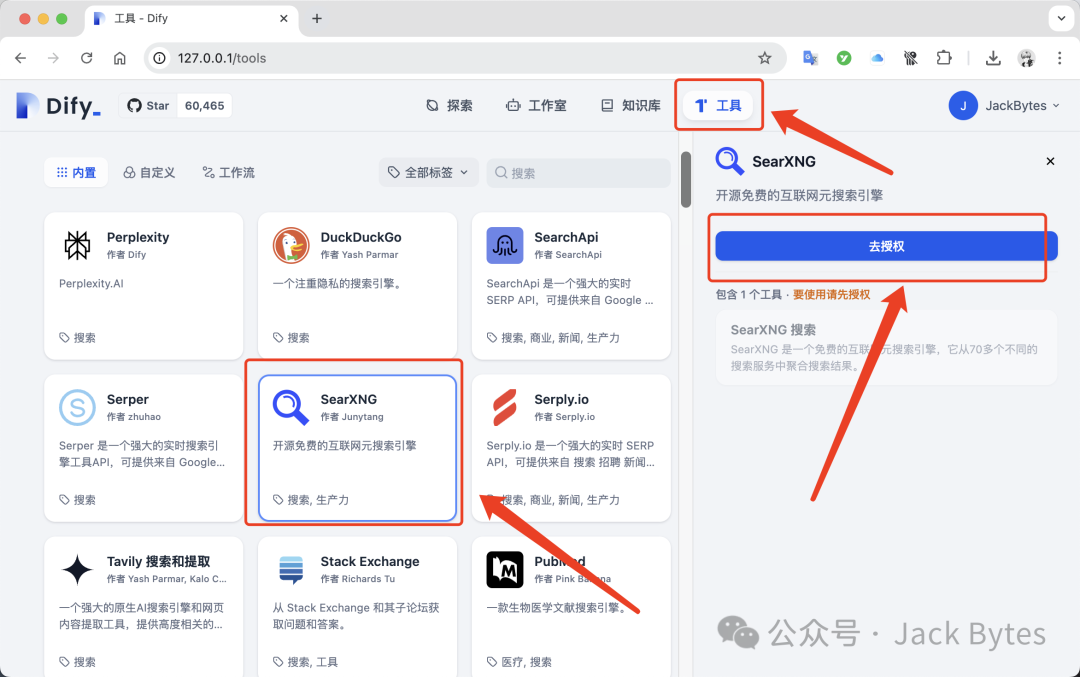Click the DuckDuckGo duck icon
This screenshot has width=1080, height=677.
[291, 245]
